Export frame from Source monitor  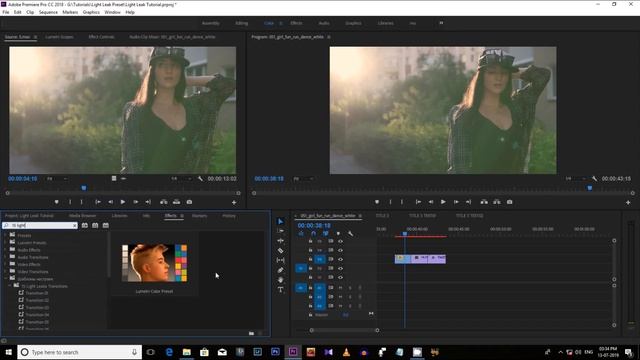coord(189,202)
